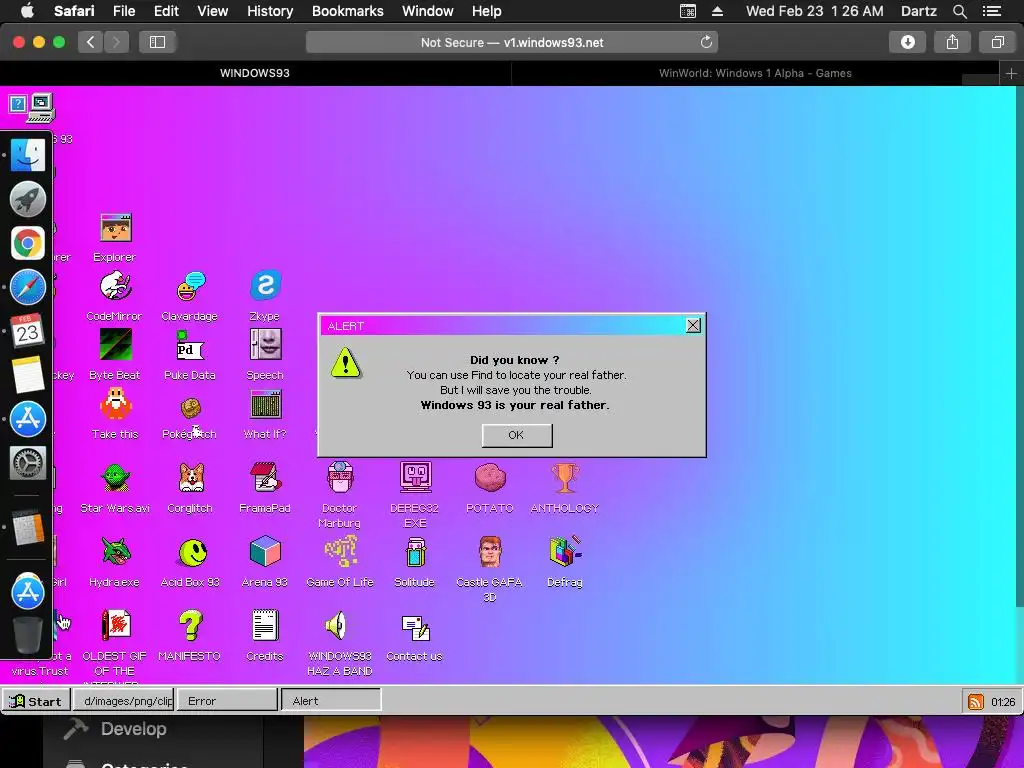Open the Safari History menu
This screenshot has height=768, width=1024.
pos(270,11)
